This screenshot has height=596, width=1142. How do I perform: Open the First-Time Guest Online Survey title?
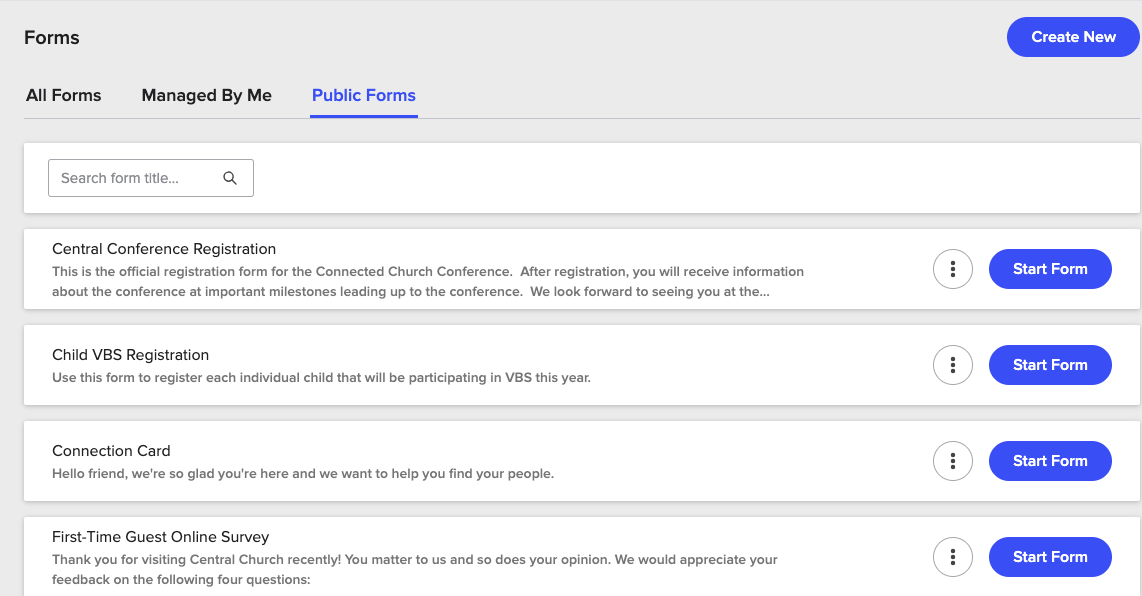coord(161,536)
